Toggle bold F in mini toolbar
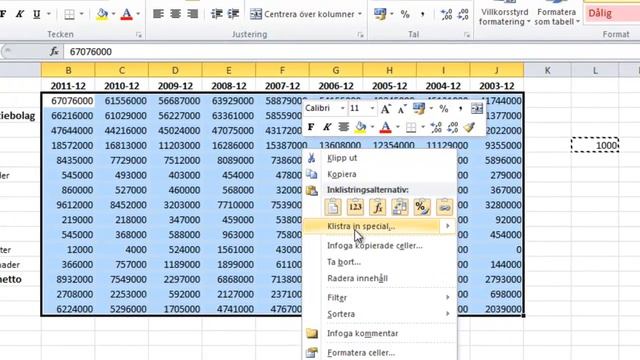Image resolution: width=640 pixels, height=360 pixels. coord(311,127)
